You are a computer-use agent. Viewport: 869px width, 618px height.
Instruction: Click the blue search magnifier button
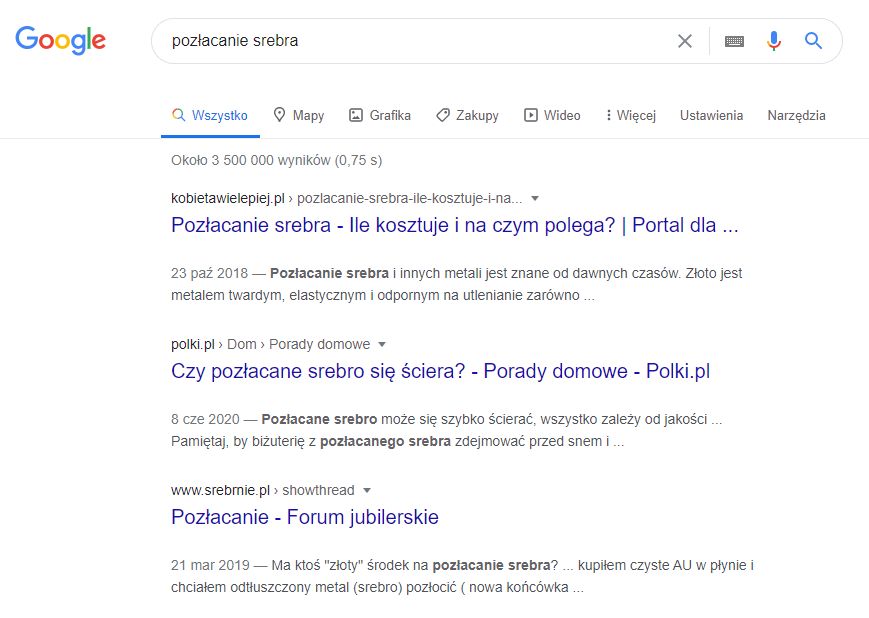click(x=813, y=41)
